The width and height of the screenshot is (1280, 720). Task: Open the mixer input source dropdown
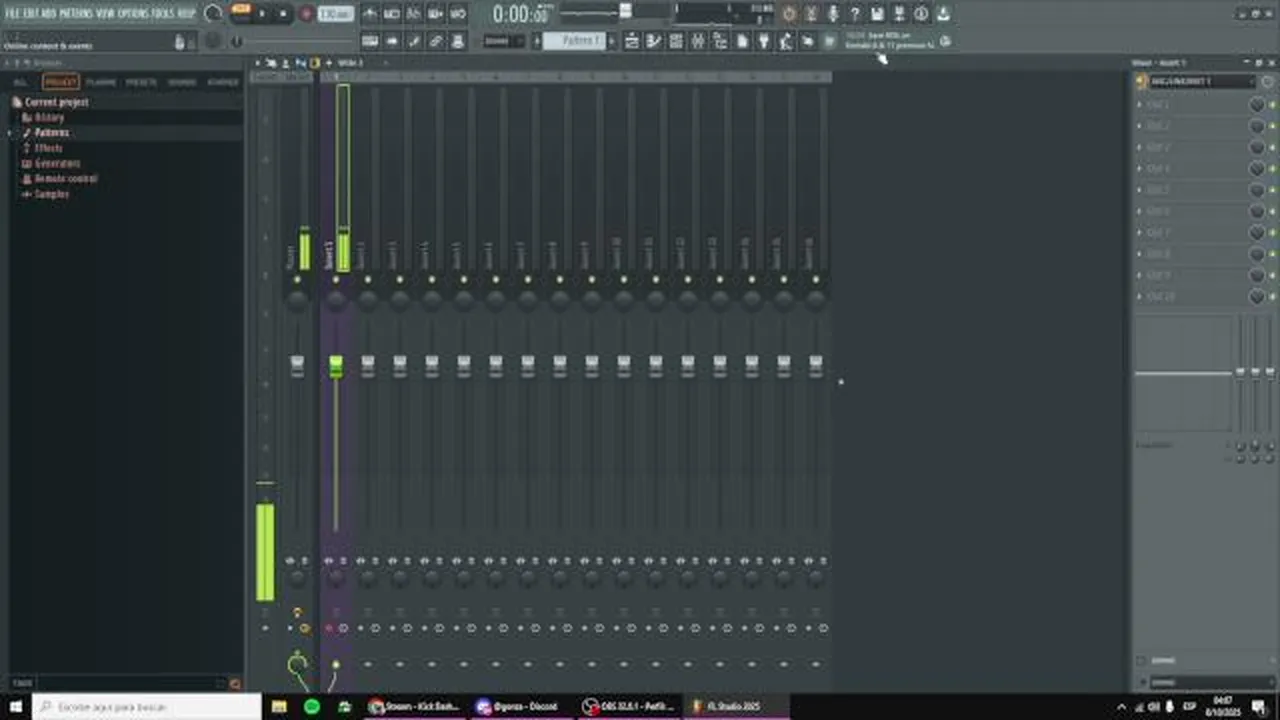(1201, 81)
